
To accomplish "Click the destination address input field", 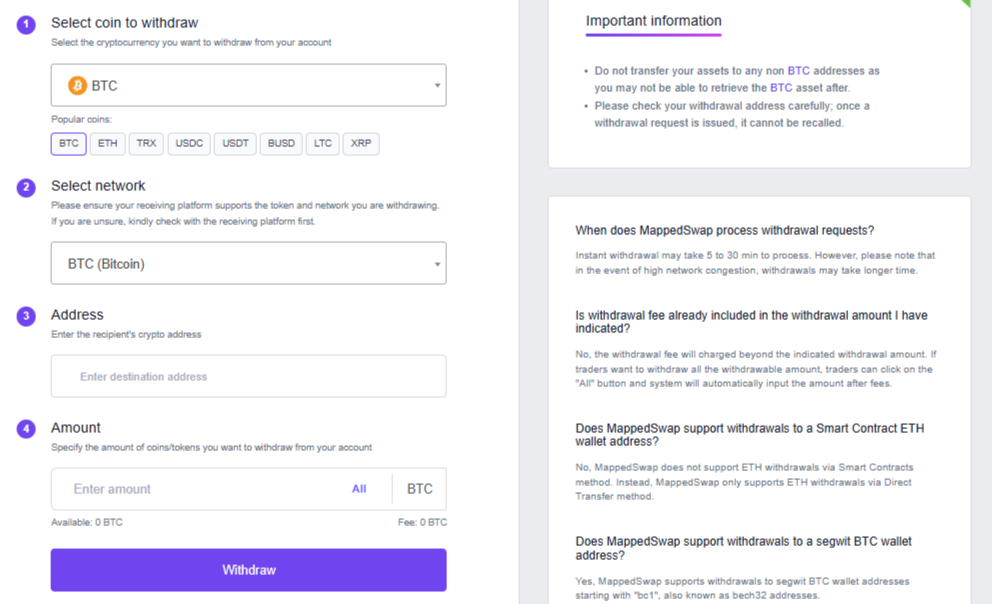I will (248, 377).
